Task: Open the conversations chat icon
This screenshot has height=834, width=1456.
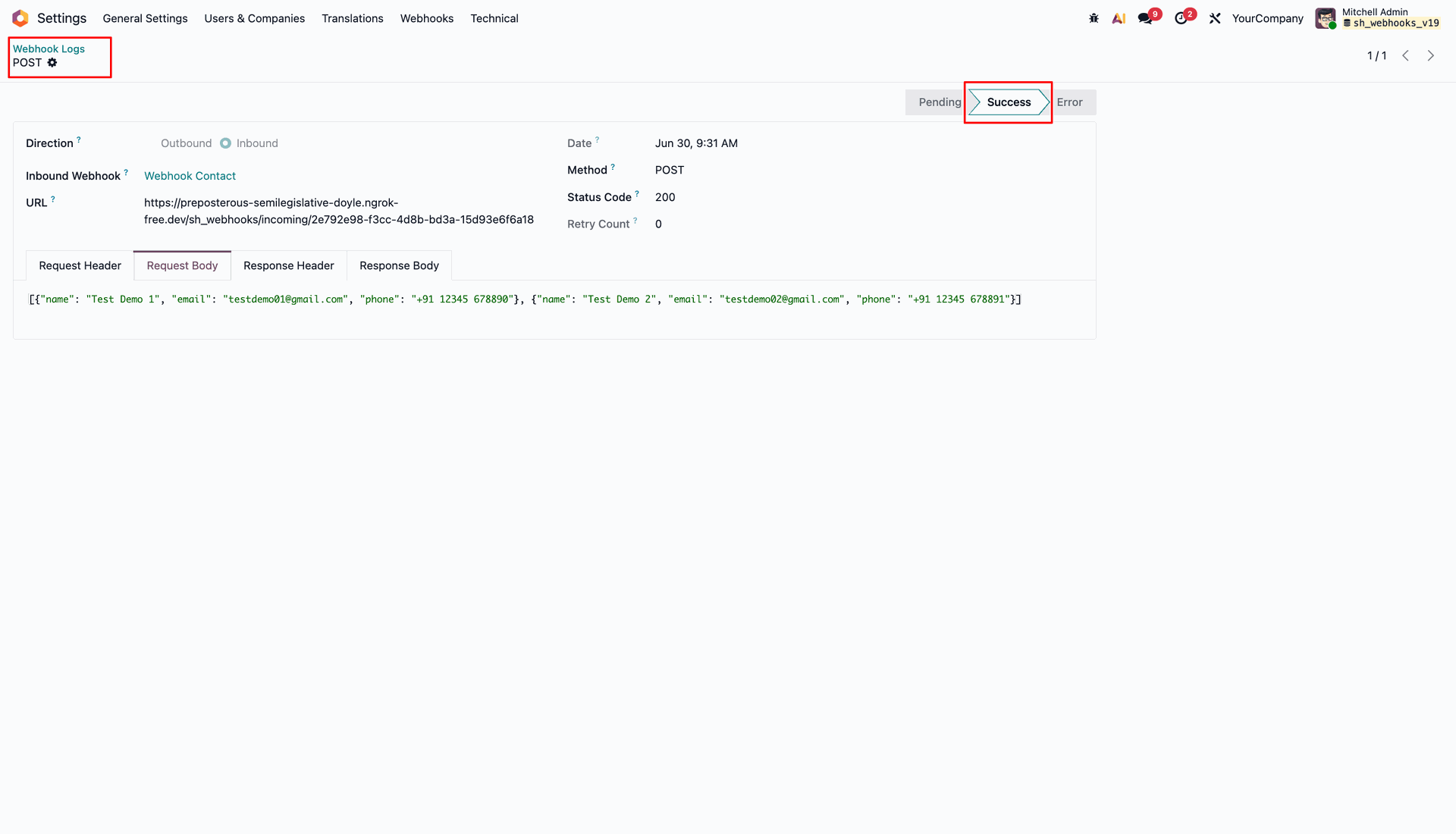Action: [1145, 18]
